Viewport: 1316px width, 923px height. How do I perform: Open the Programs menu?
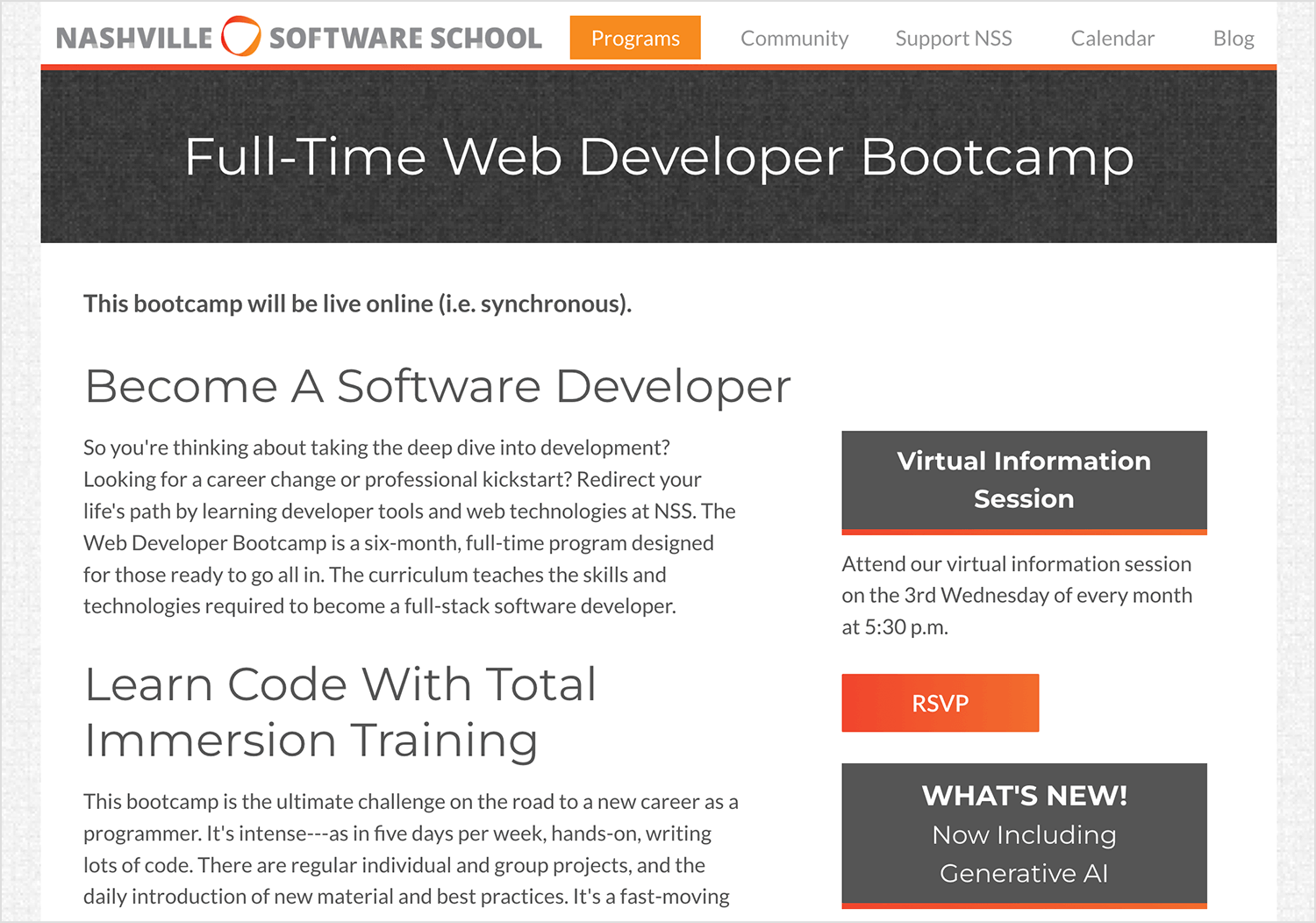pos(635,38)
